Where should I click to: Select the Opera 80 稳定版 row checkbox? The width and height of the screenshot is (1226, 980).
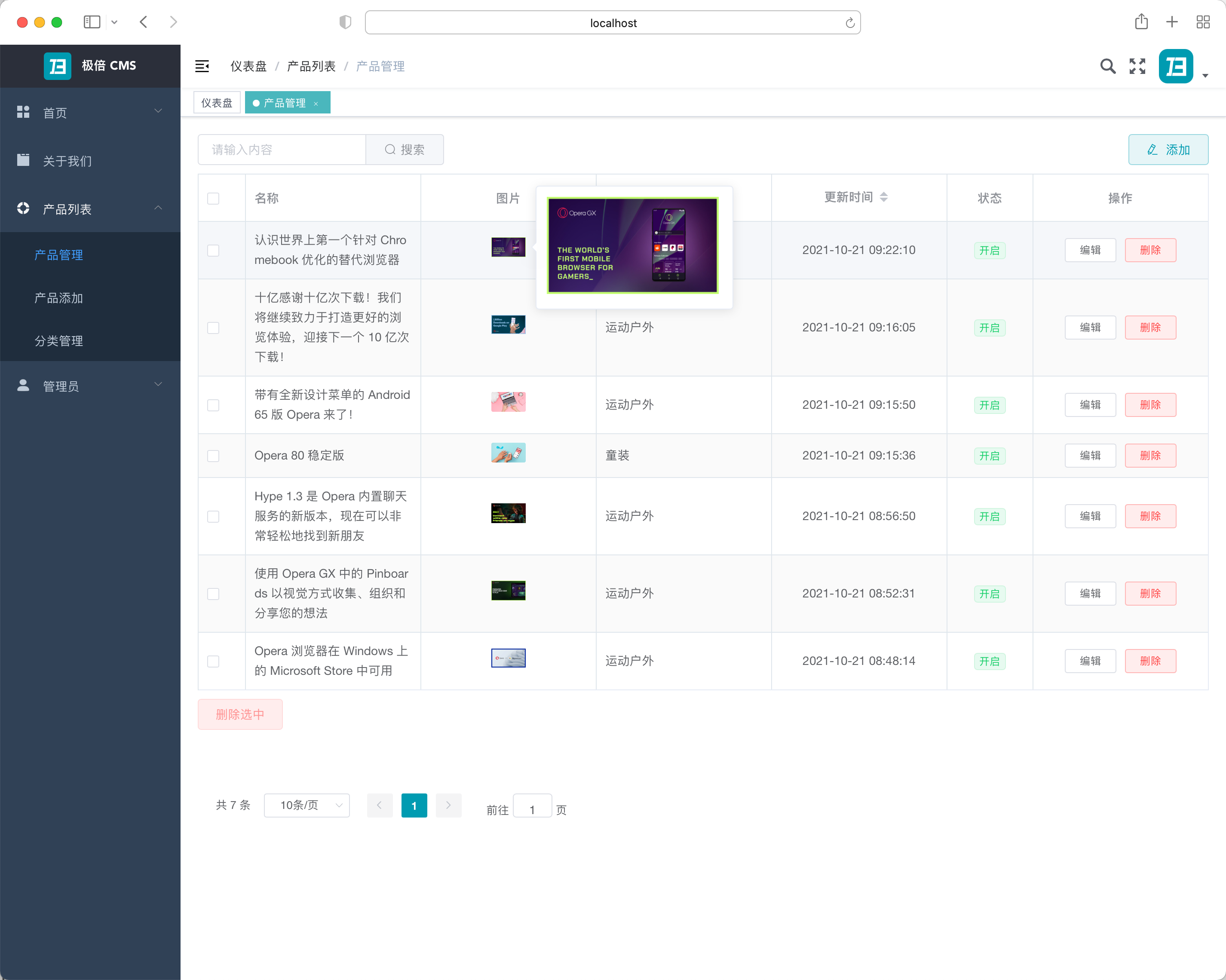pos(213,456)
